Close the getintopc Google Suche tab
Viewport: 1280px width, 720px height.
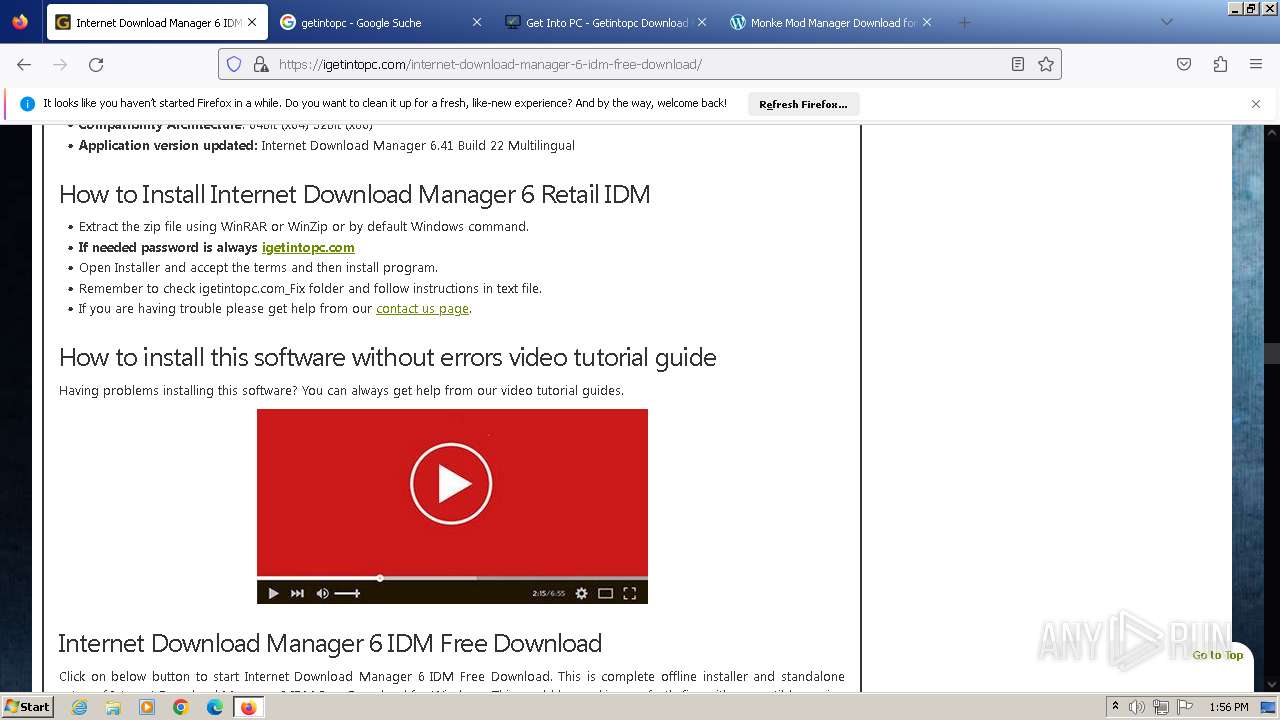(x=477, y=22)
